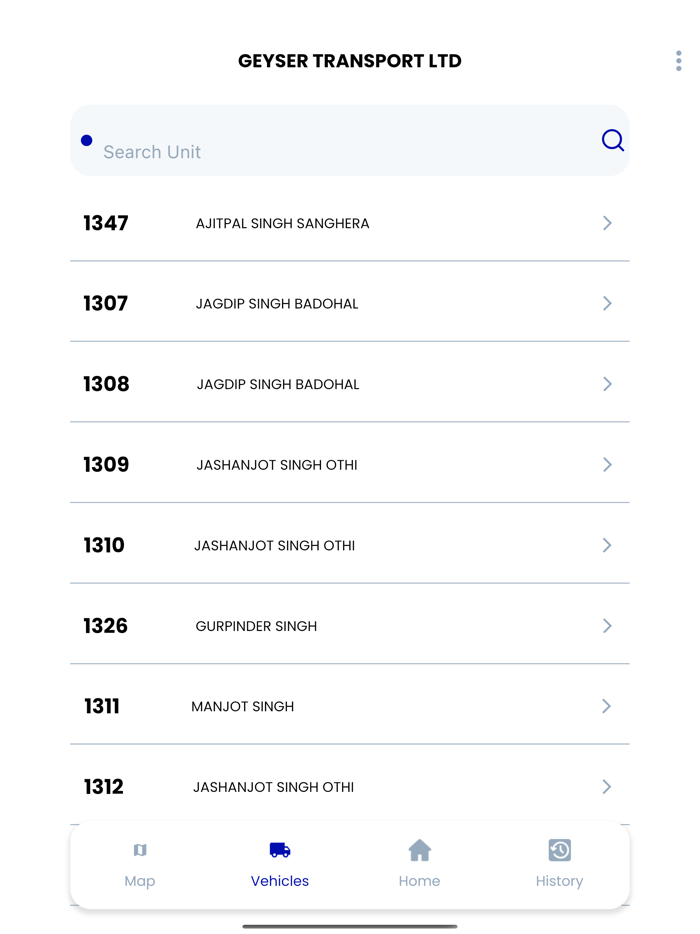700x934 pixels.
Task: Open chevron arrow for unit 1326
Action: click(606, 625)
